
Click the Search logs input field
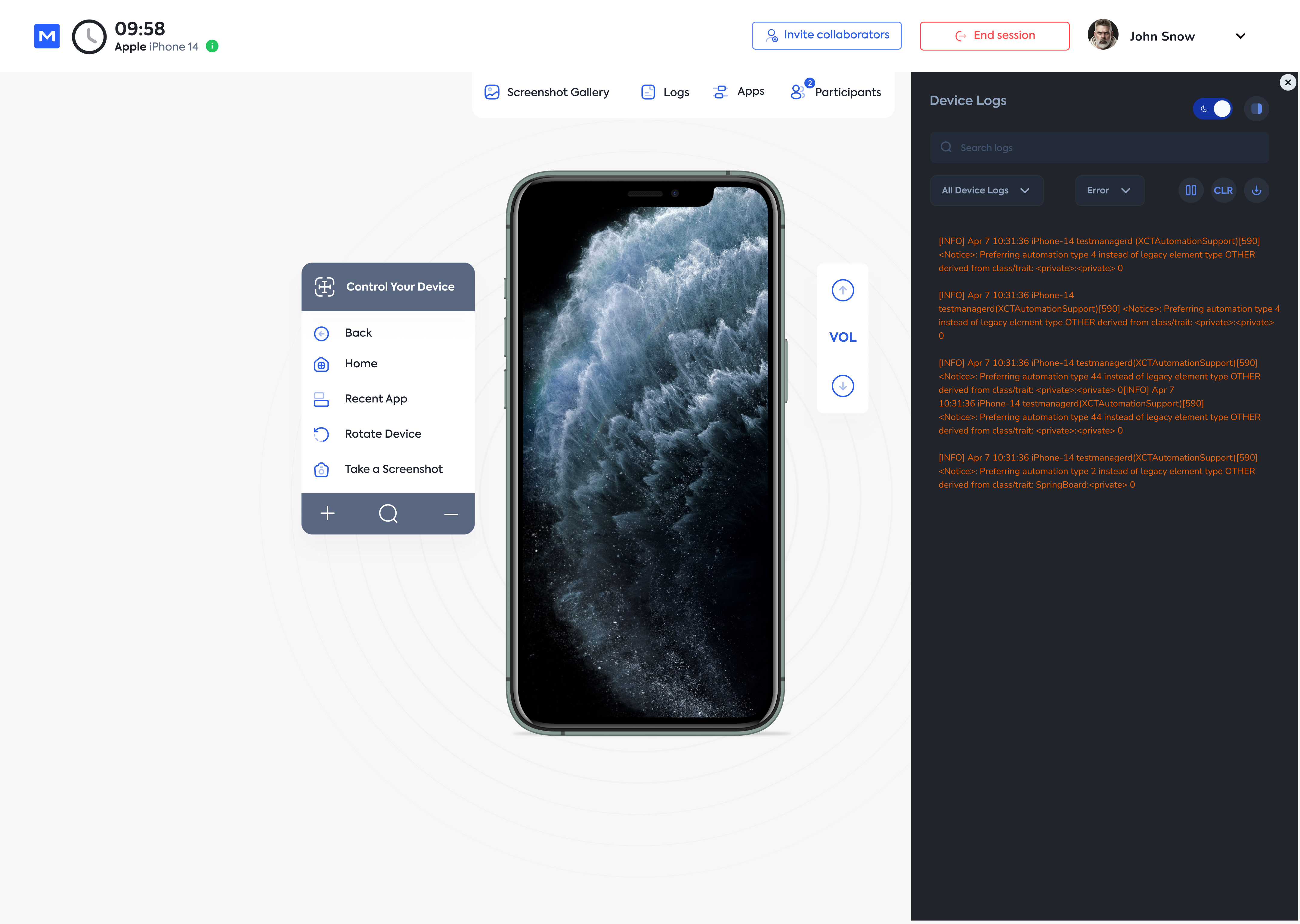coord(1098,148)
